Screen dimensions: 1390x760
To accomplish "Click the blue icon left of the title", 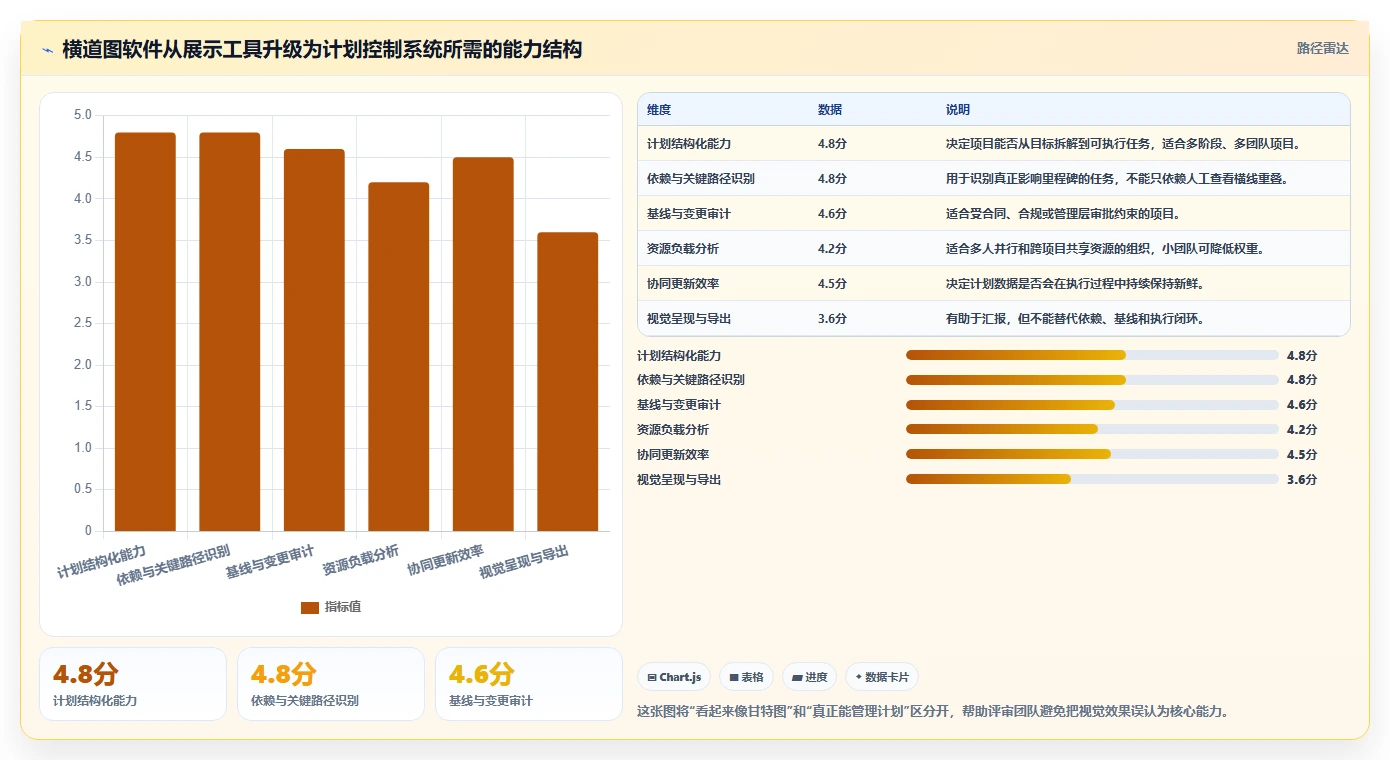I will pyautogui.click(x=47, y=50).
